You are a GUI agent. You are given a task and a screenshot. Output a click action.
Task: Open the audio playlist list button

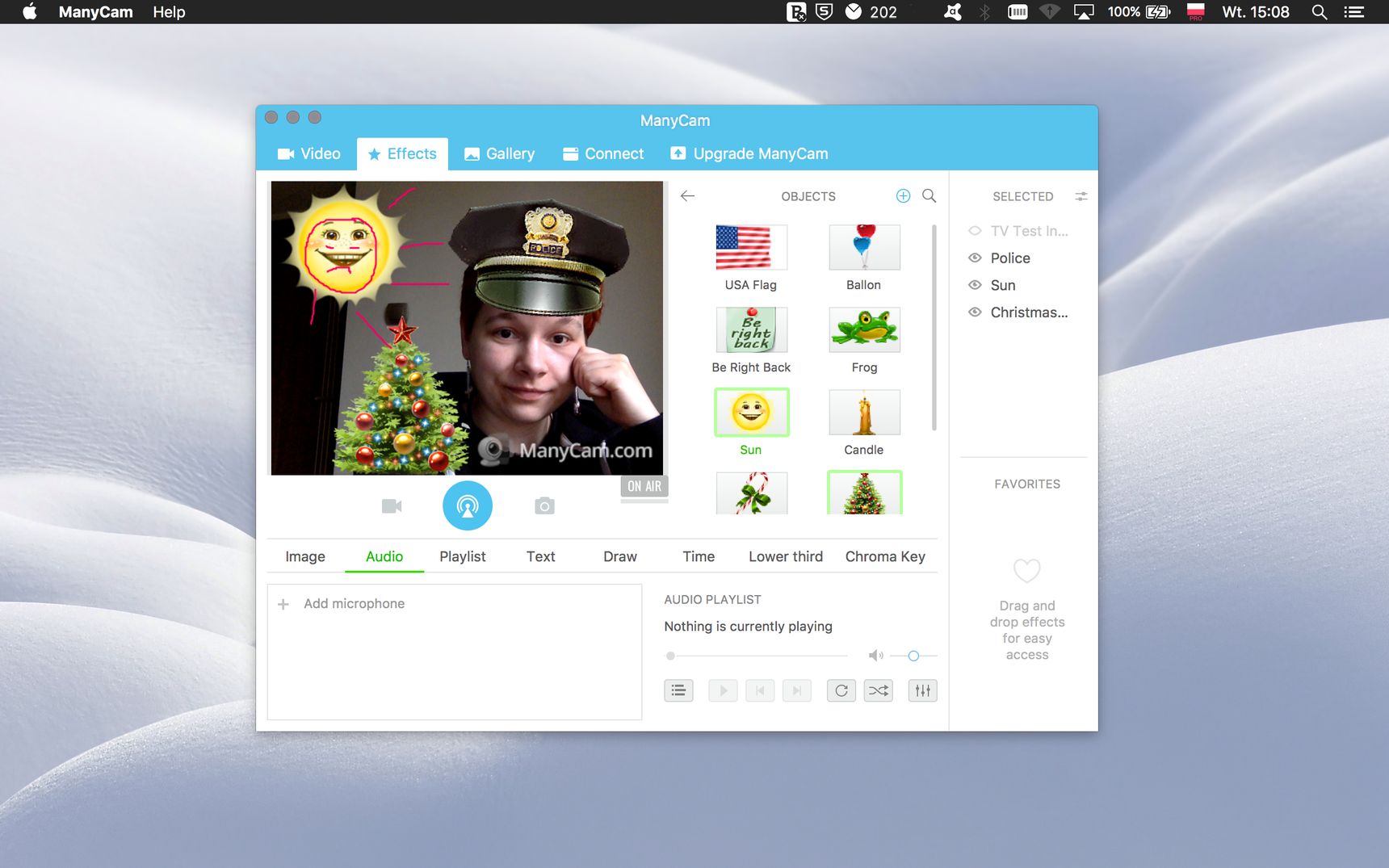click(678, 690)
